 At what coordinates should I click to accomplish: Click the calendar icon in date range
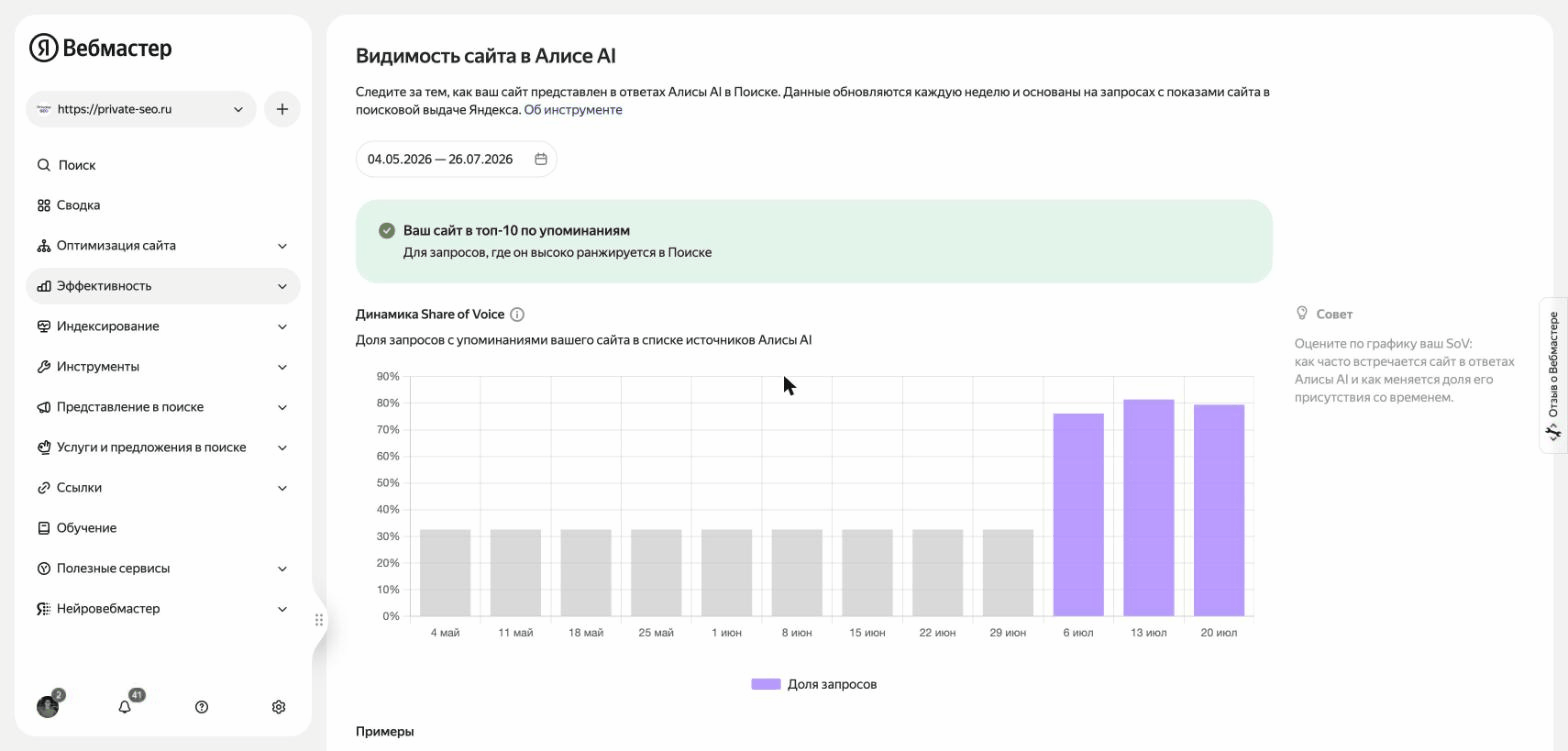click(541, 159)
